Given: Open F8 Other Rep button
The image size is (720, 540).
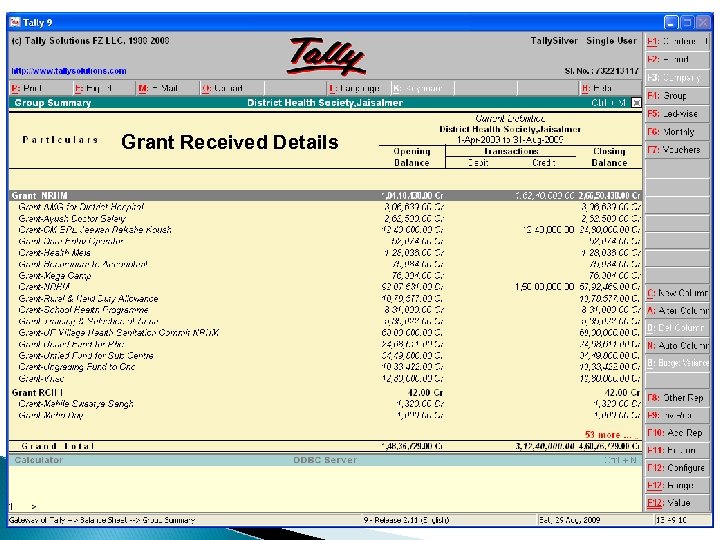Looking at the screenshot, I should pyautogui.click(x=677, y=398).
